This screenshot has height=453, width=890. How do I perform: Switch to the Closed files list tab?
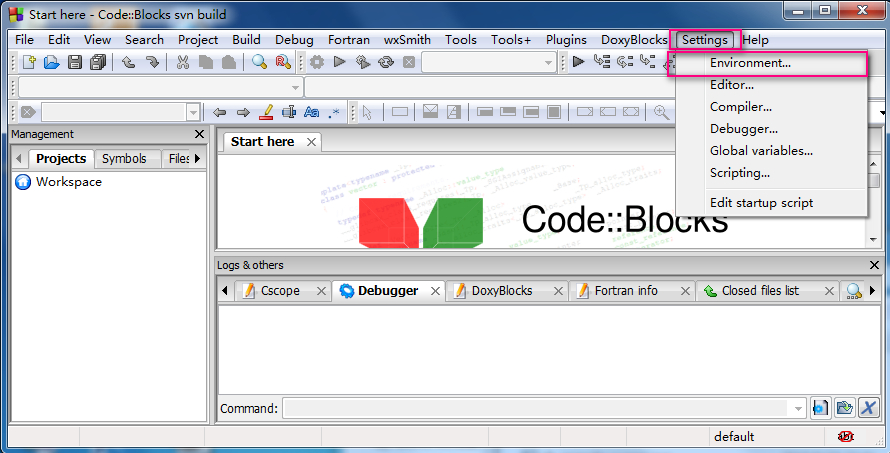760,291
